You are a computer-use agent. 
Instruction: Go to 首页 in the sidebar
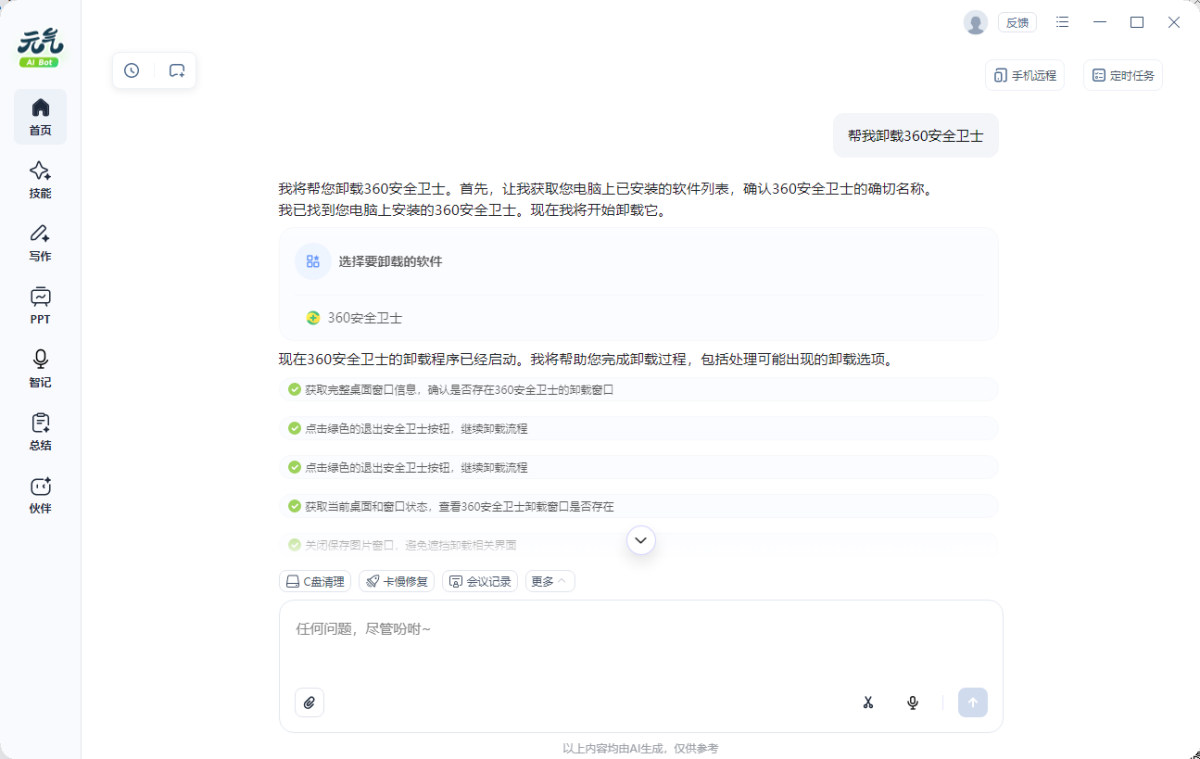point(40,117)
